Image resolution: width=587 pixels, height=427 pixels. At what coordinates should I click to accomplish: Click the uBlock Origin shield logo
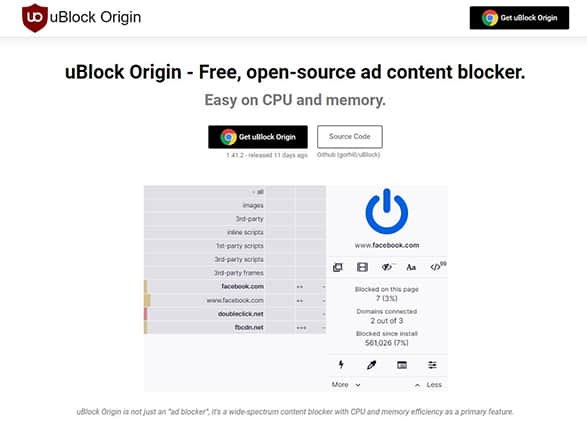34,18
